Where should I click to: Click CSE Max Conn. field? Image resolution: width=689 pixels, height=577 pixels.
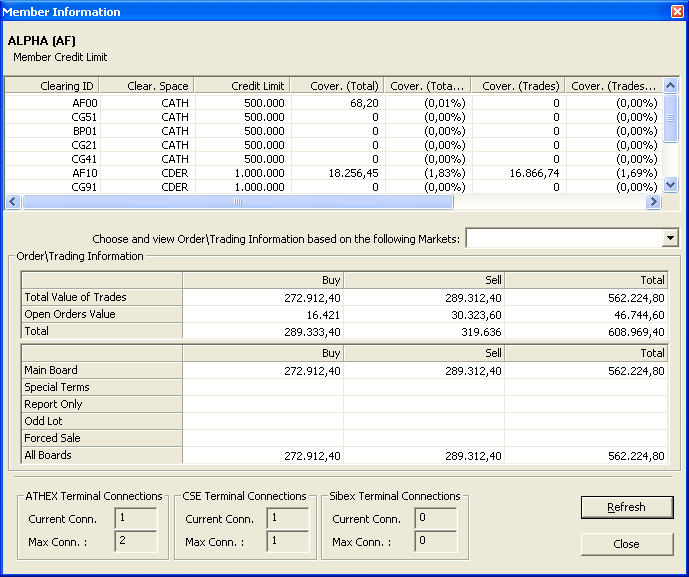(288, 541)
